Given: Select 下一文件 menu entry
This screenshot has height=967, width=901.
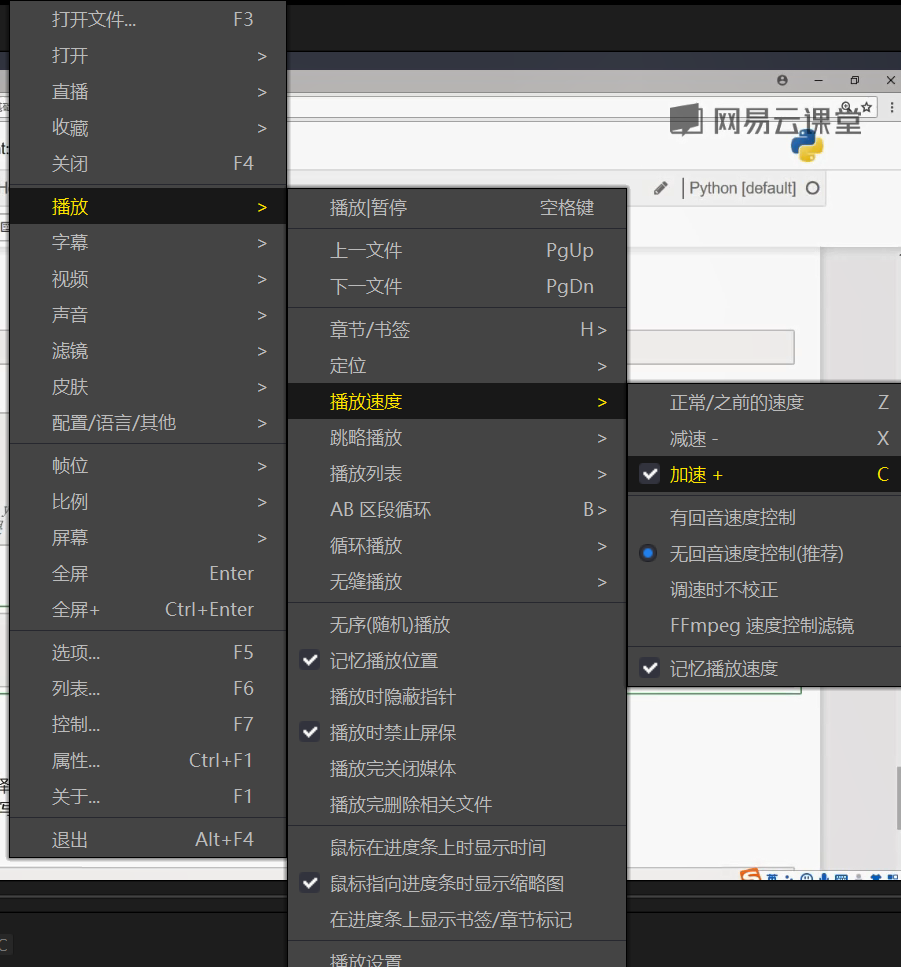Looking at the screenshot, I should tap(457, 286).
